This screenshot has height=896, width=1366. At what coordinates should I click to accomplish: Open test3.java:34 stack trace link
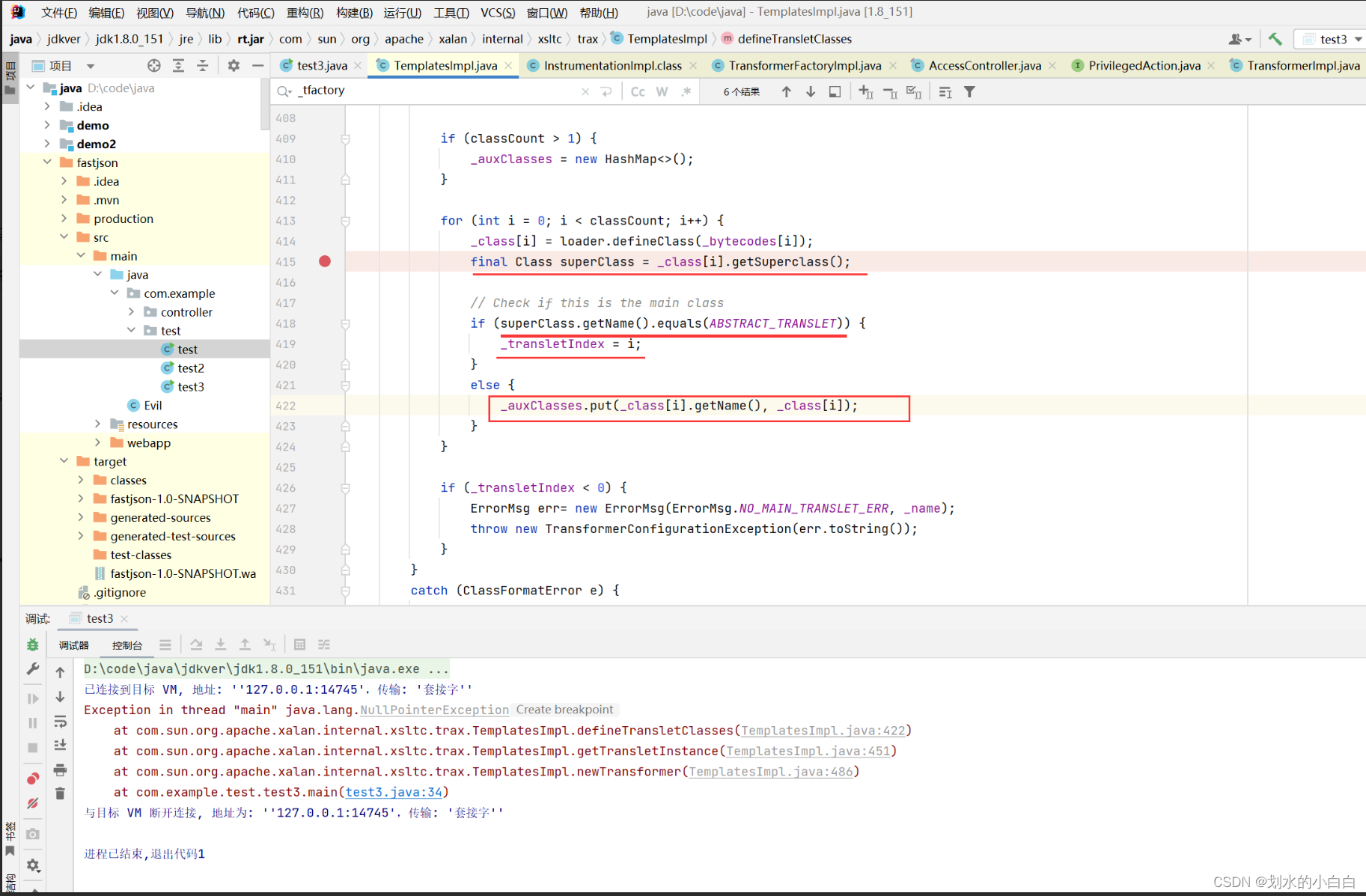click(394, 792)
